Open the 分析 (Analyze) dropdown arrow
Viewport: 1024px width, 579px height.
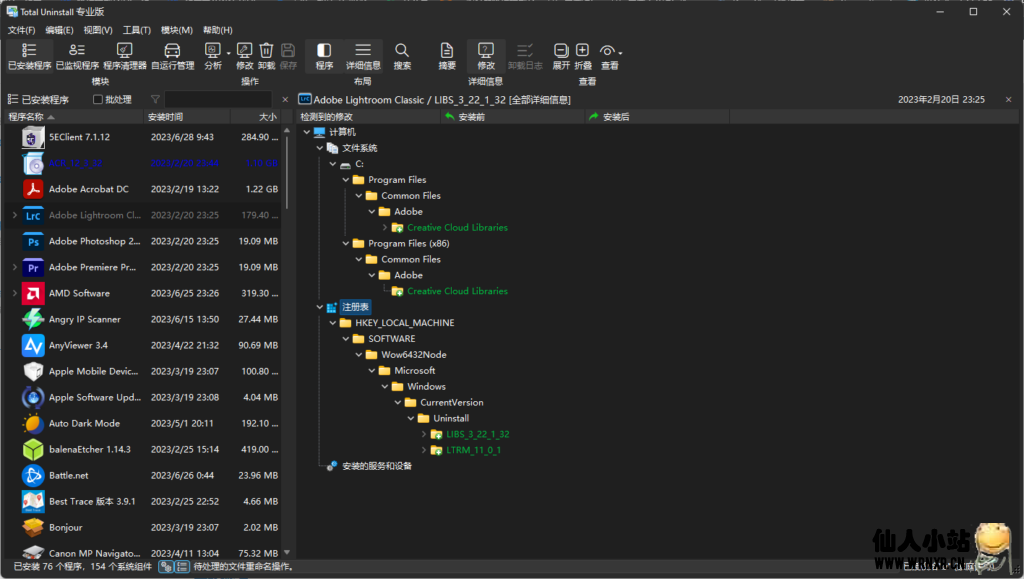click(229, 52)
